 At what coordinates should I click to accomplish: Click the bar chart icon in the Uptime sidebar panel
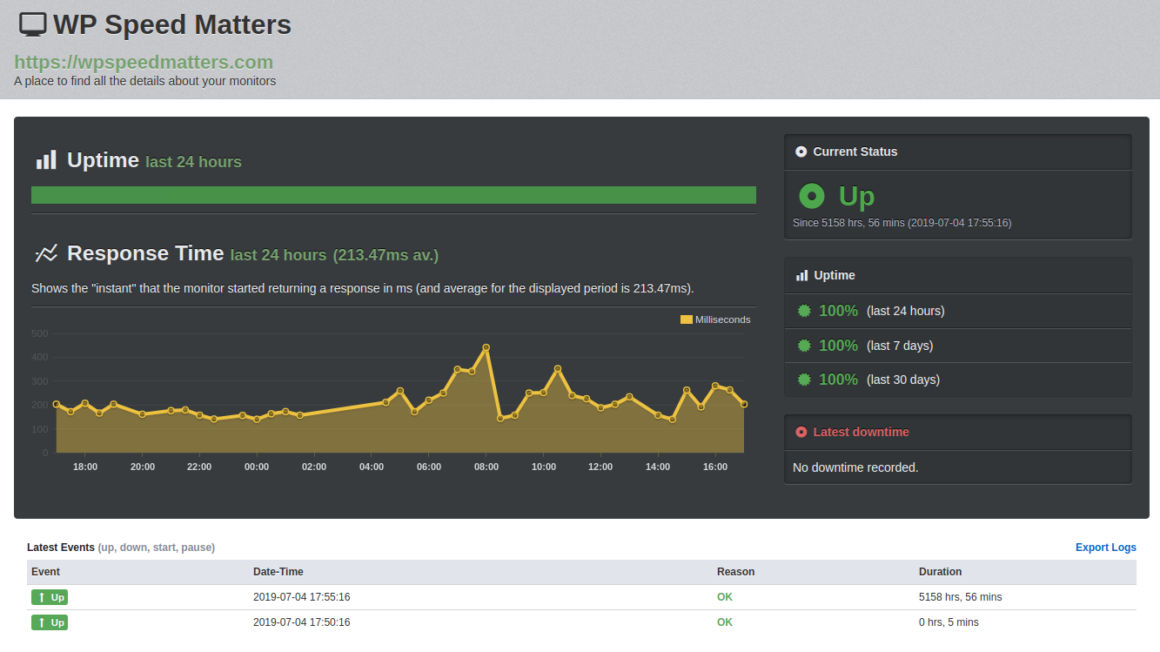tap(801, 275)
